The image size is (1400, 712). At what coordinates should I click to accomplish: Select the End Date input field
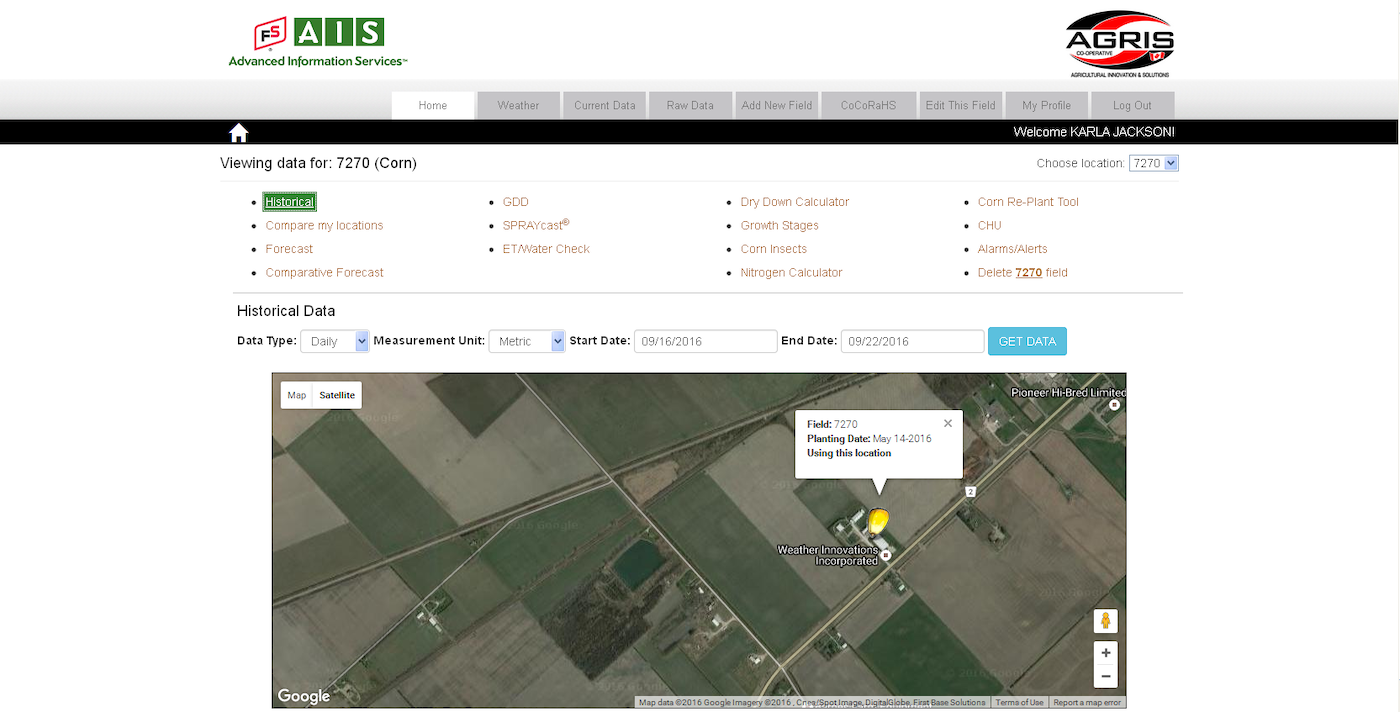click(x=912, y=341)
